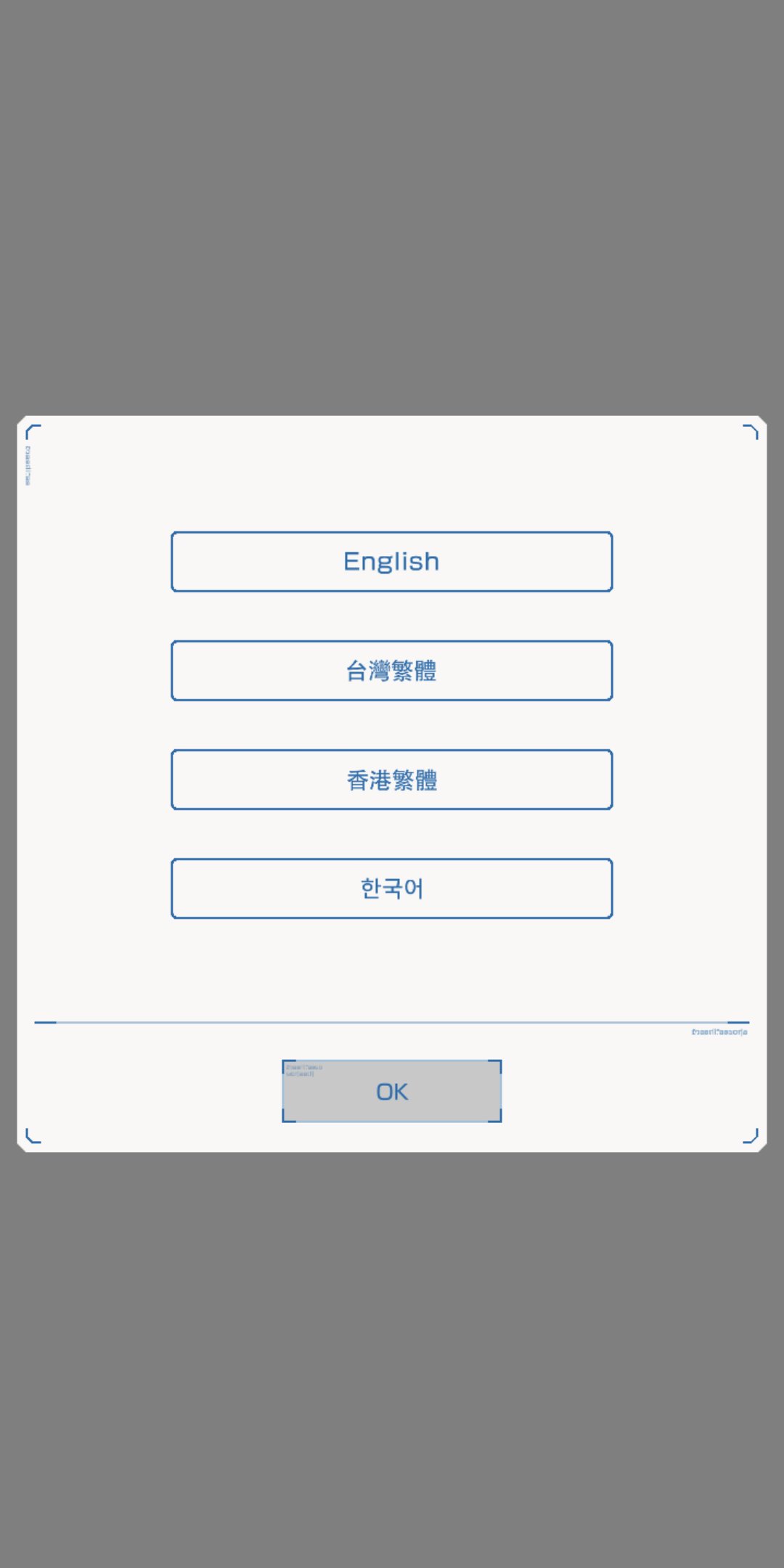Screen dimensions: 784x1568
Task: Click the dimmed background below the dialog
Action: click(392, 1357)
